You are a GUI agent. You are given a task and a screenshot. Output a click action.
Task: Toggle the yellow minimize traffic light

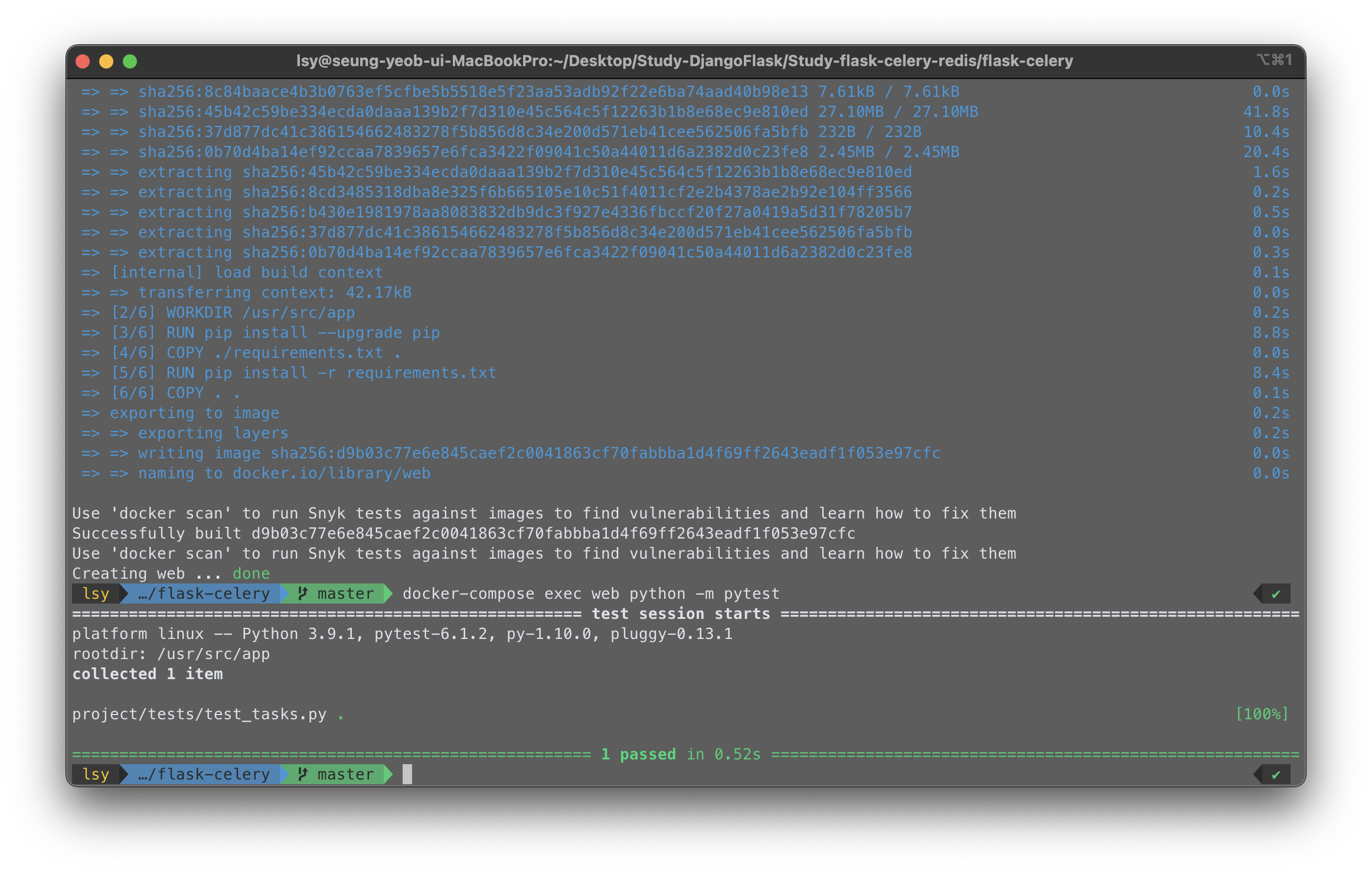point(106,61)
